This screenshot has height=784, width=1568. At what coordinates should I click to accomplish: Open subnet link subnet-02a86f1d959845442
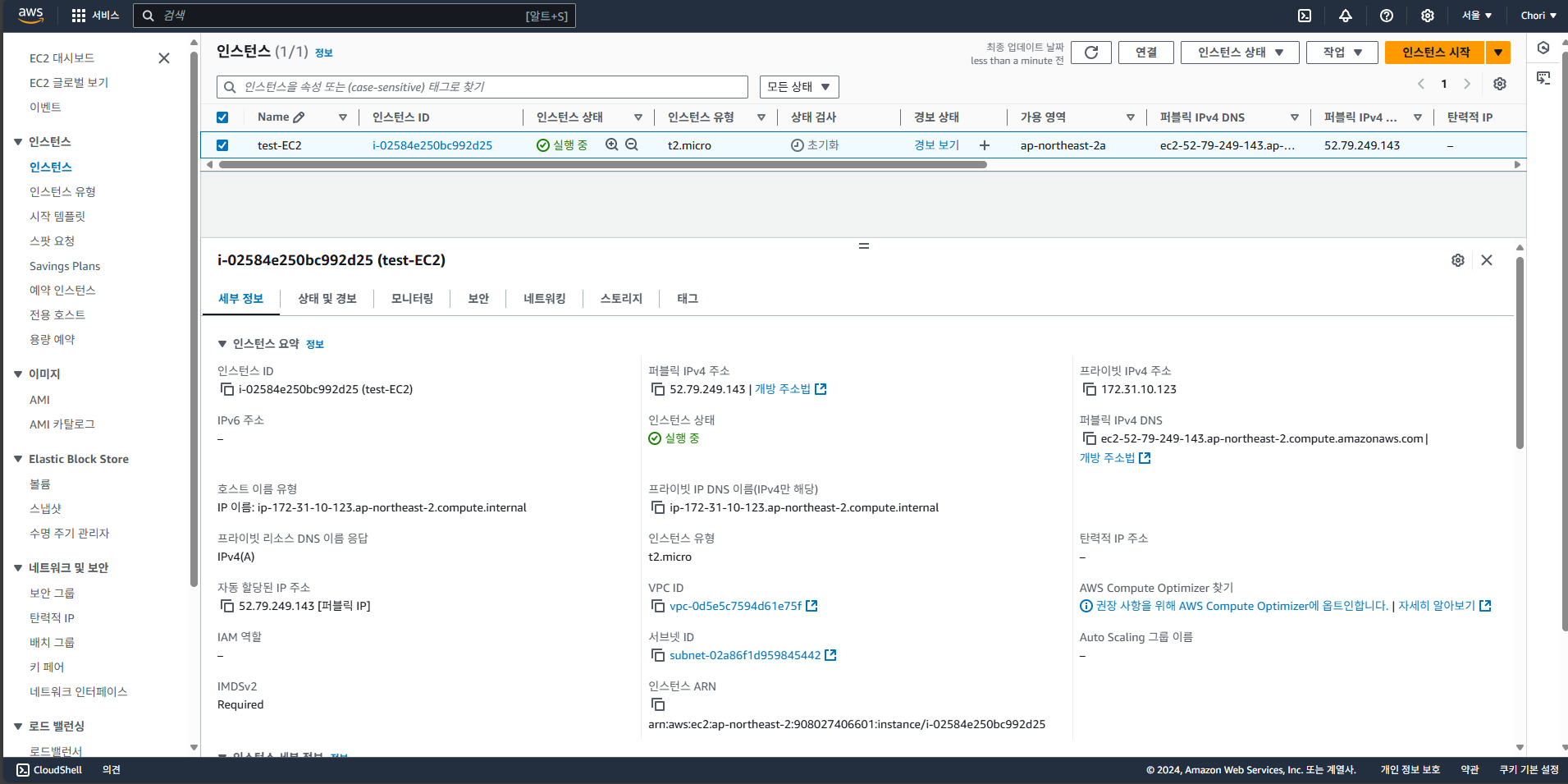[745, 655]
